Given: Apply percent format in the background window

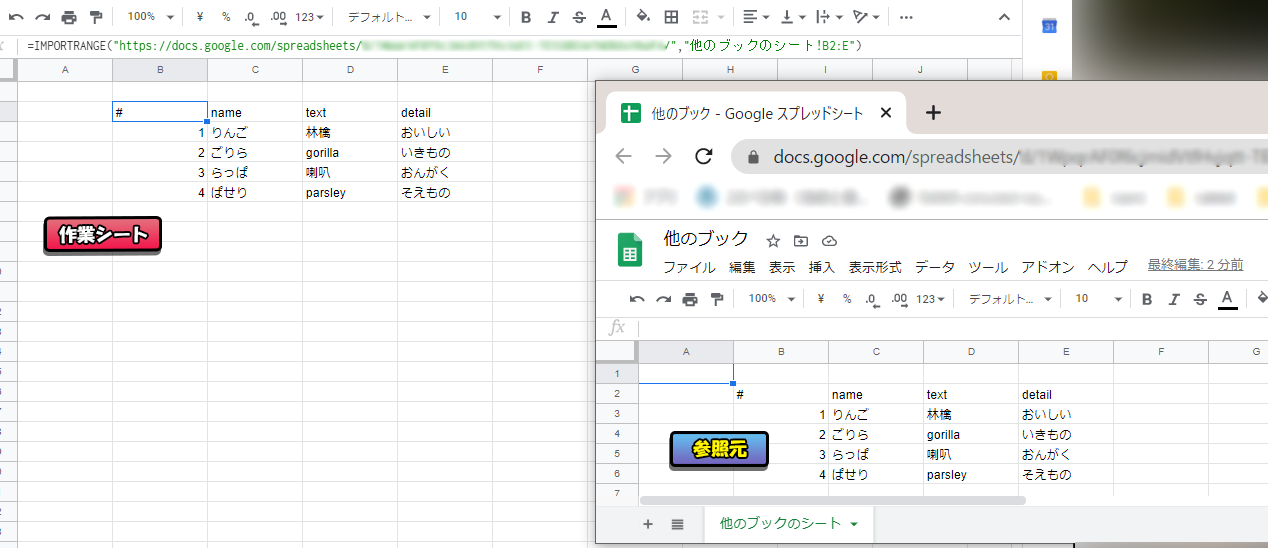Looking at the screenshot, I should 226,17.
